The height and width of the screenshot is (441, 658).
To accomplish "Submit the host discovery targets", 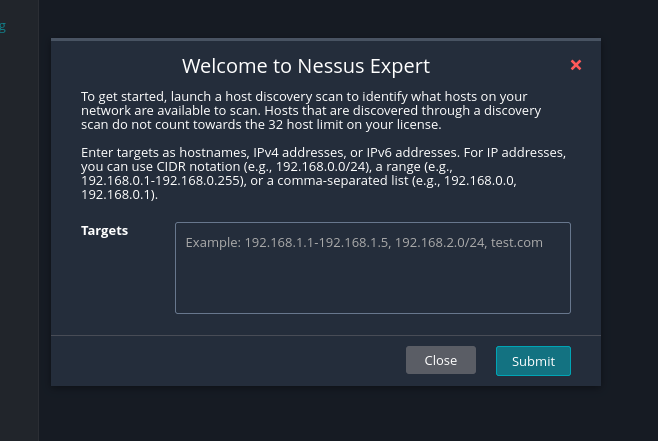I will click(x=533, y=361).
